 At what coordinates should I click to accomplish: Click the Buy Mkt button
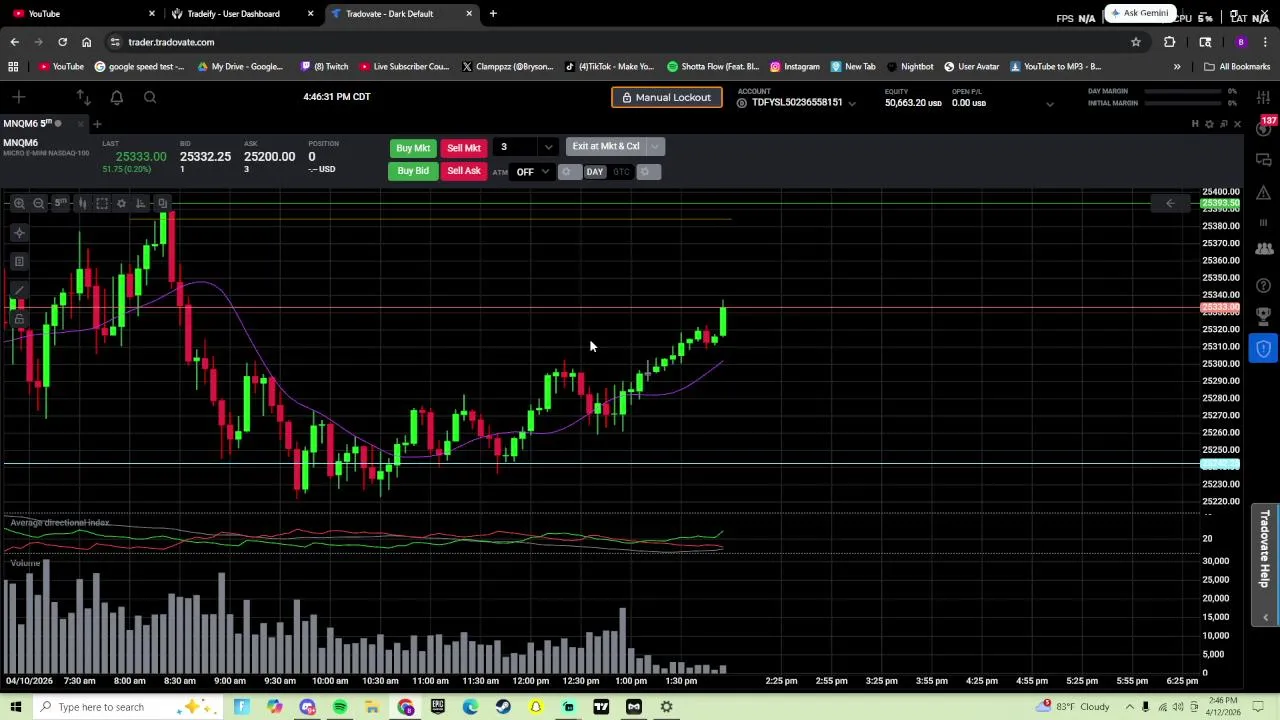coord(413,148)
